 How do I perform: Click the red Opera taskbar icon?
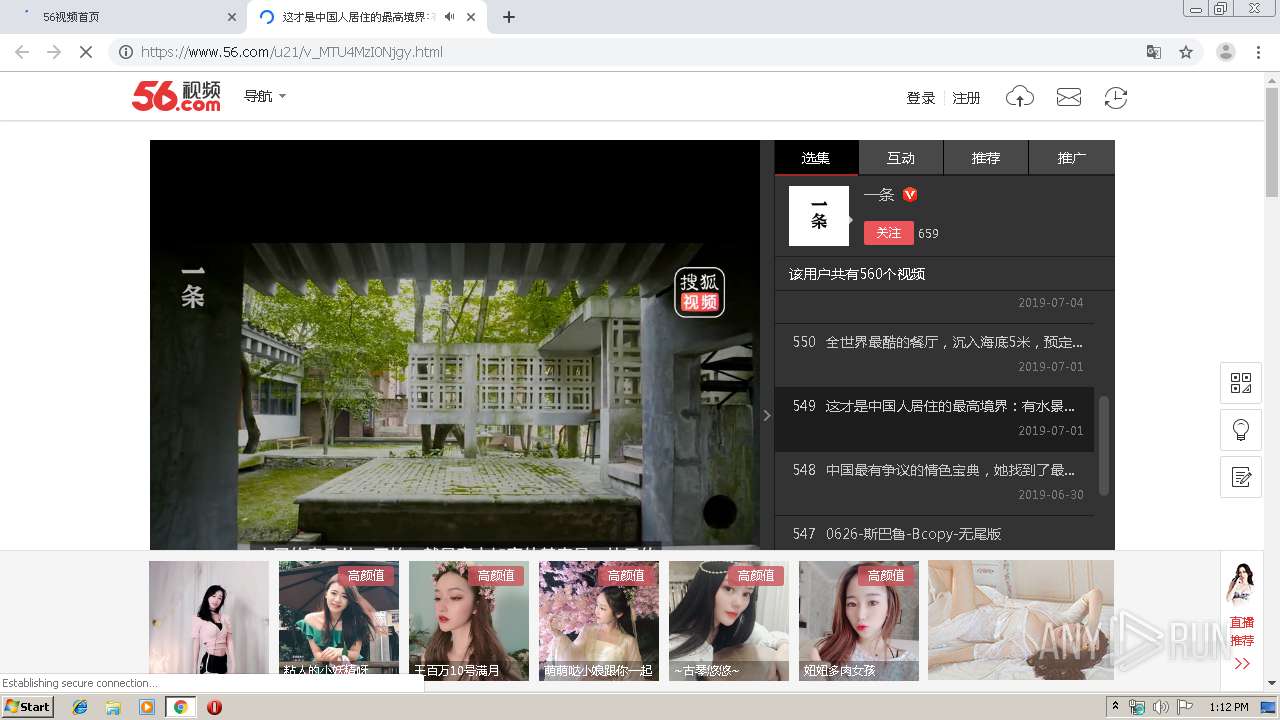click(x=214, y=707)
